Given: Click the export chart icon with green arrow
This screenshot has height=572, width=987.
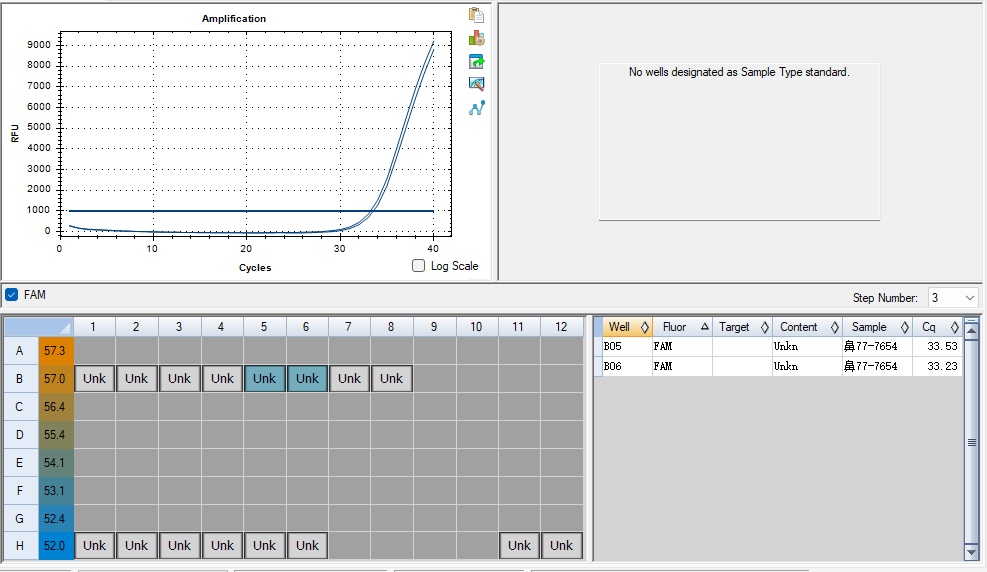Looking at the screenshot, I should click(477, 61).
